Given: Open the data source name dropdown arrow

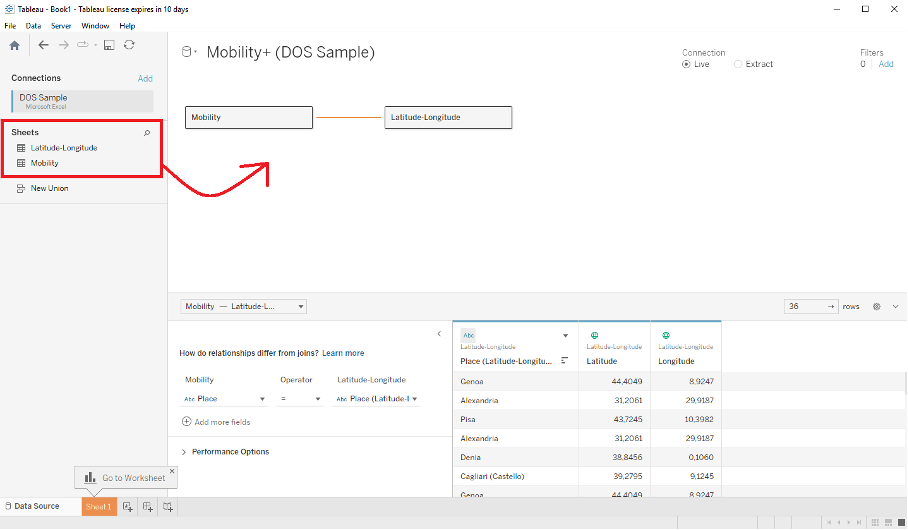Looking at the screenshot, I should [x=196, y=52].
